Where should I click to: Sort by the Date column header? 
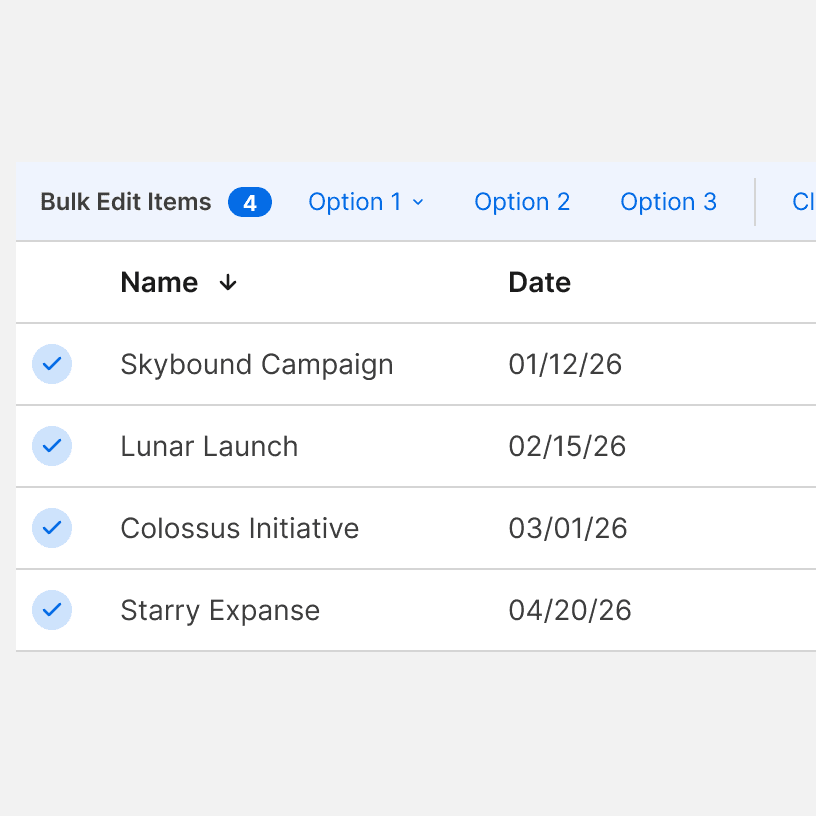(539, 283)
